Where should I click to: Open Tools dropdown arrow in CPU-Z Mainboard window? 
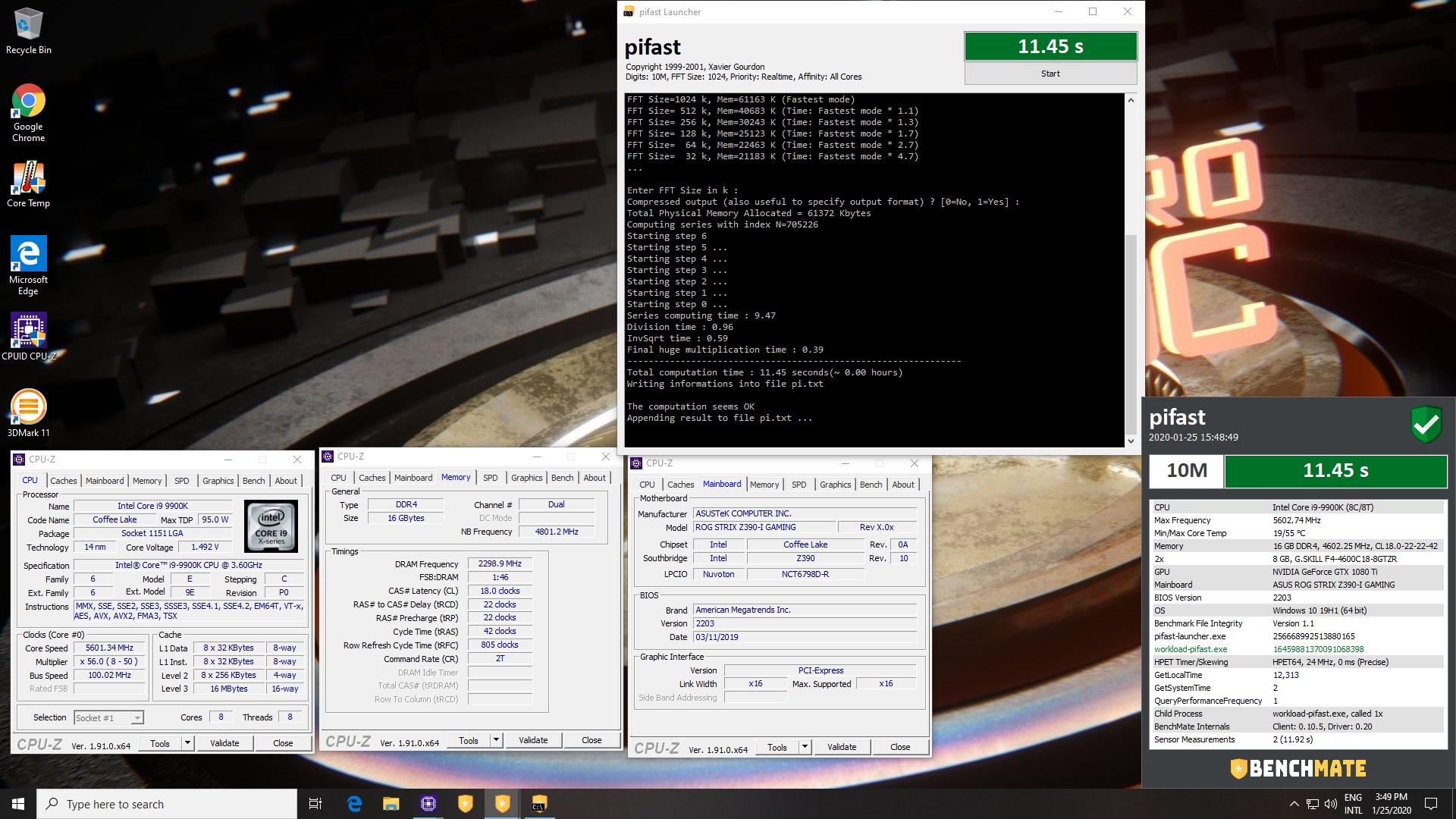coord(805,747)
